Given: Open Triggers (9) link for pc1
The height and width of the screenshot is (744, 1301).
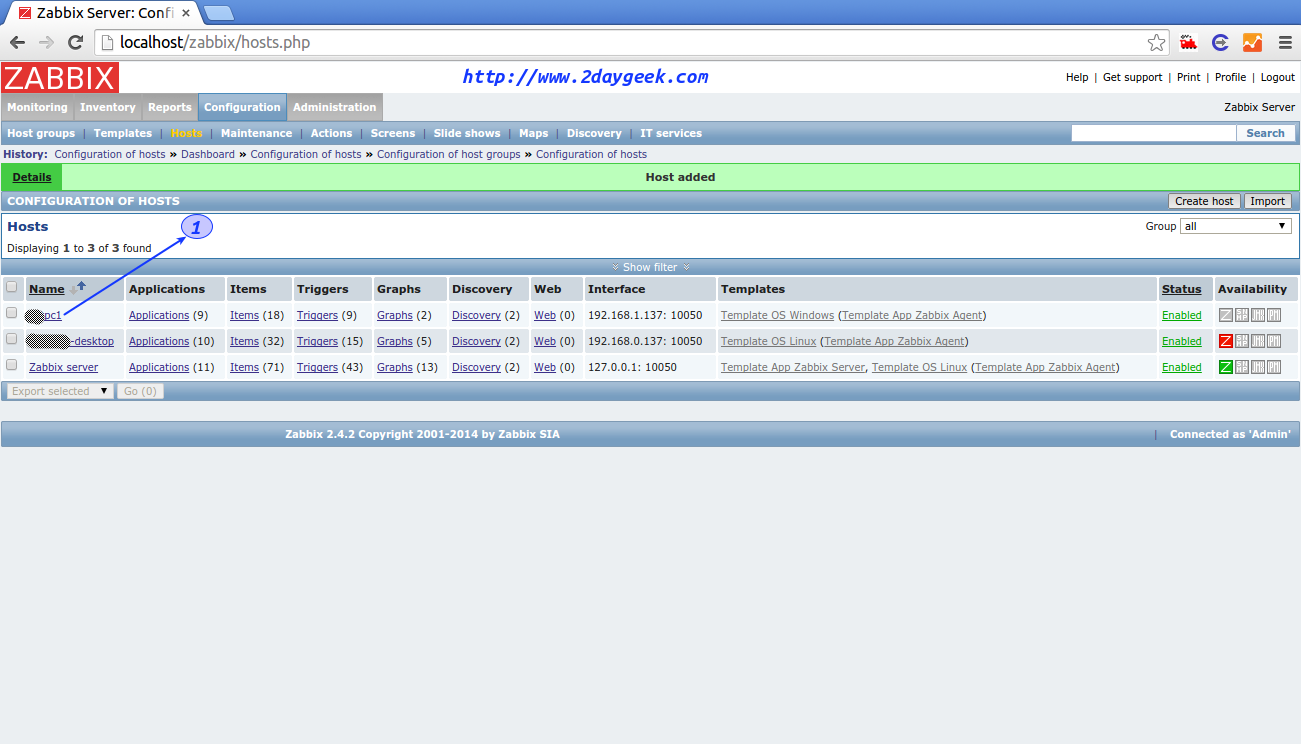Looking at the screenshot, I should [x=317, y=315].
